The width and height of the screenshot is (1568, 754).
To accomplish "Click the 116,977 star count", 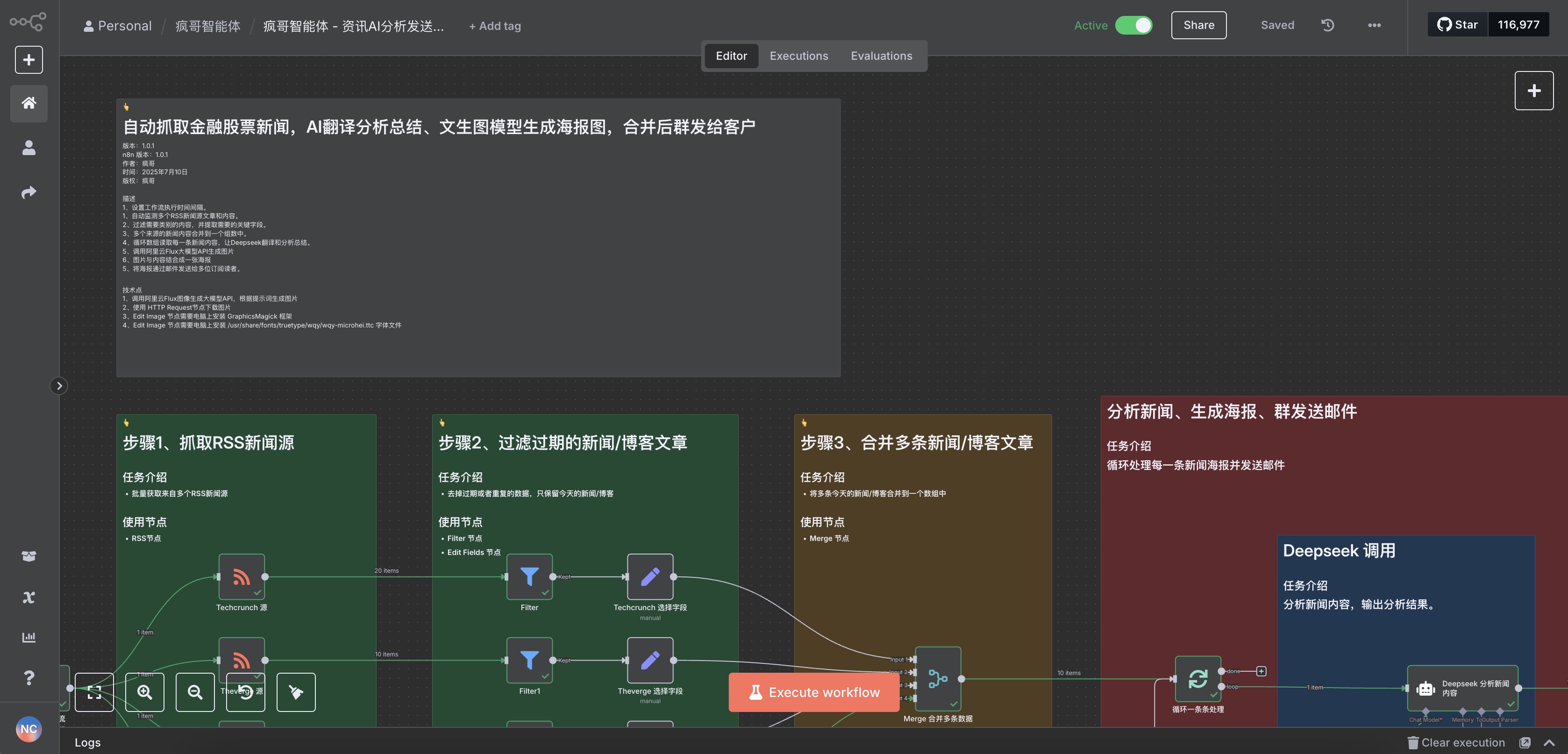I will coord(1518,24).
